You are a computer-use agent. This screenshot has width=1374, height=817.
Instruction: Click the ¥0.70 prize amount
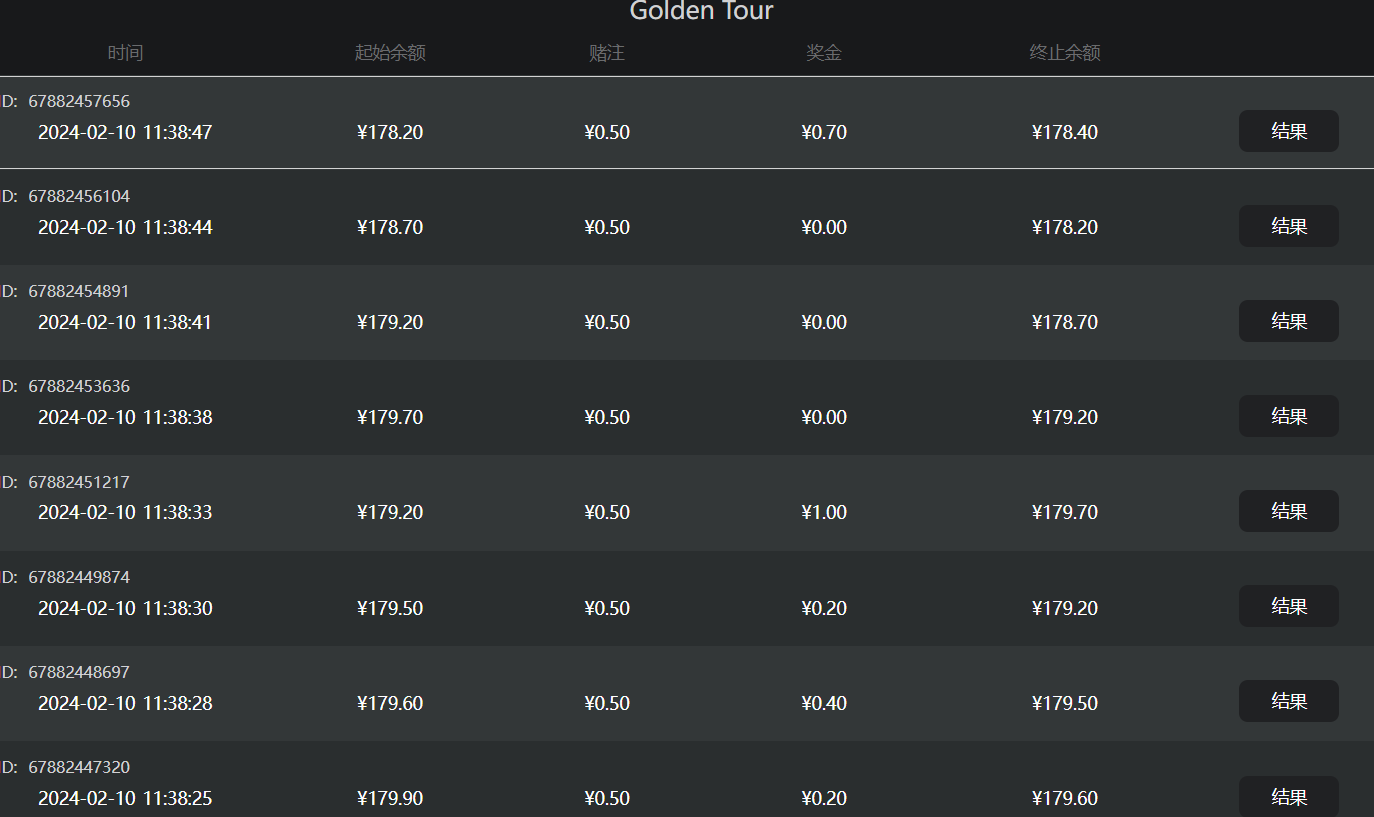pyautogui.click(x=824, y=132)
